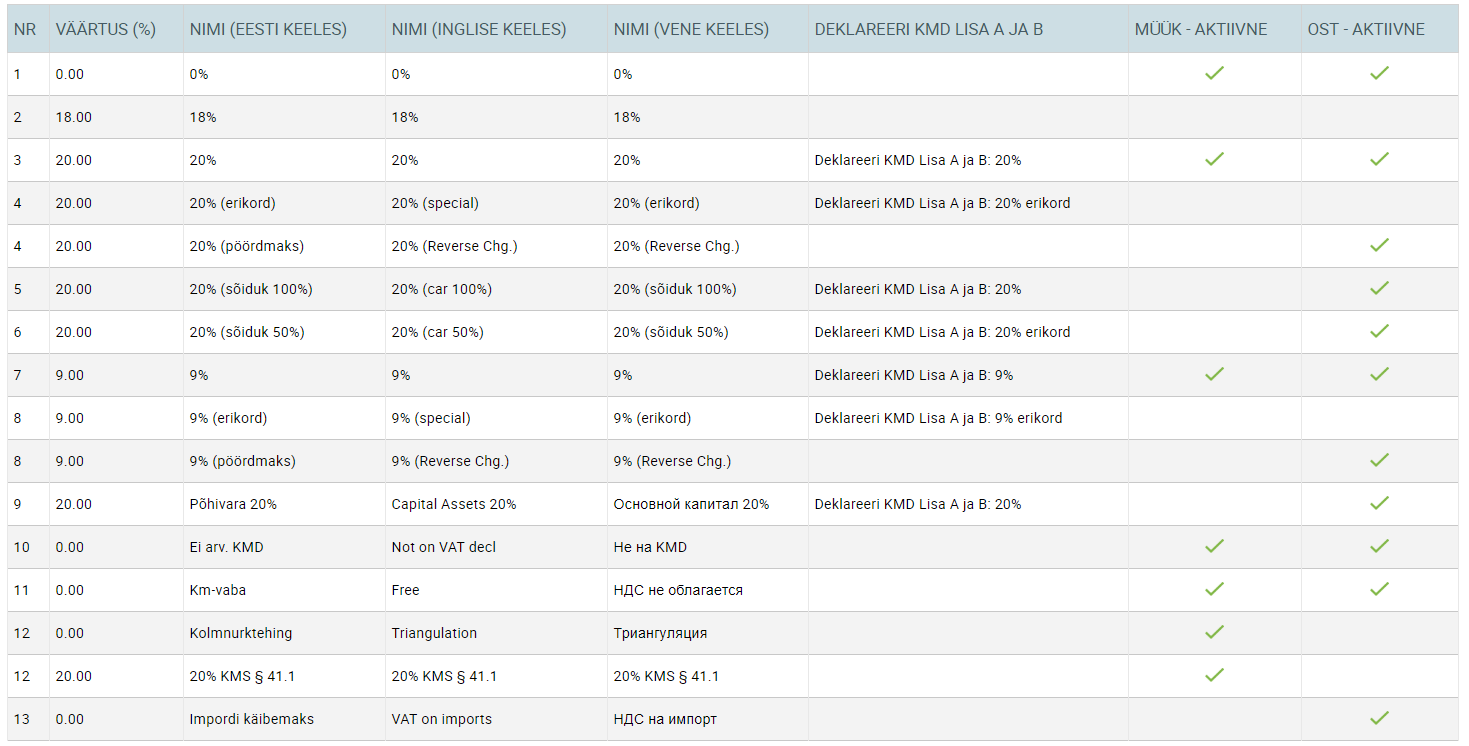Click purchase active checkmark for 0% row
The image size is (1469, 746).
1379,73
